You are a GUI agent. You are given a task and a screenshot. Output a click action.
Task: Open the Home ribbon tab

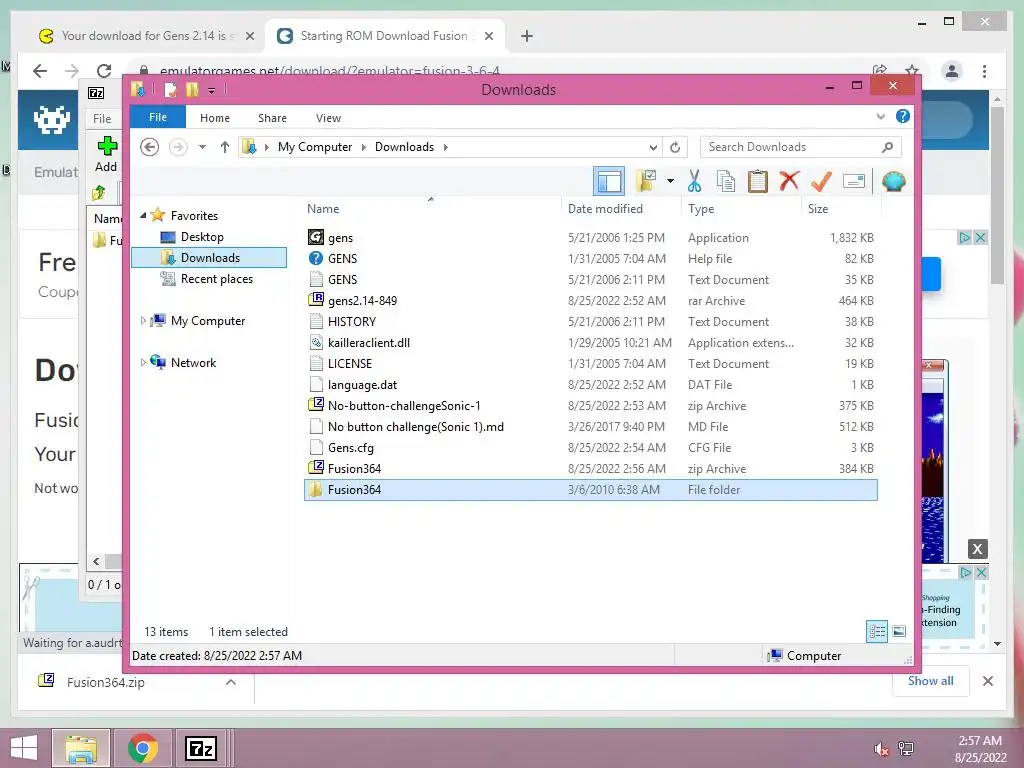point(215,118)
